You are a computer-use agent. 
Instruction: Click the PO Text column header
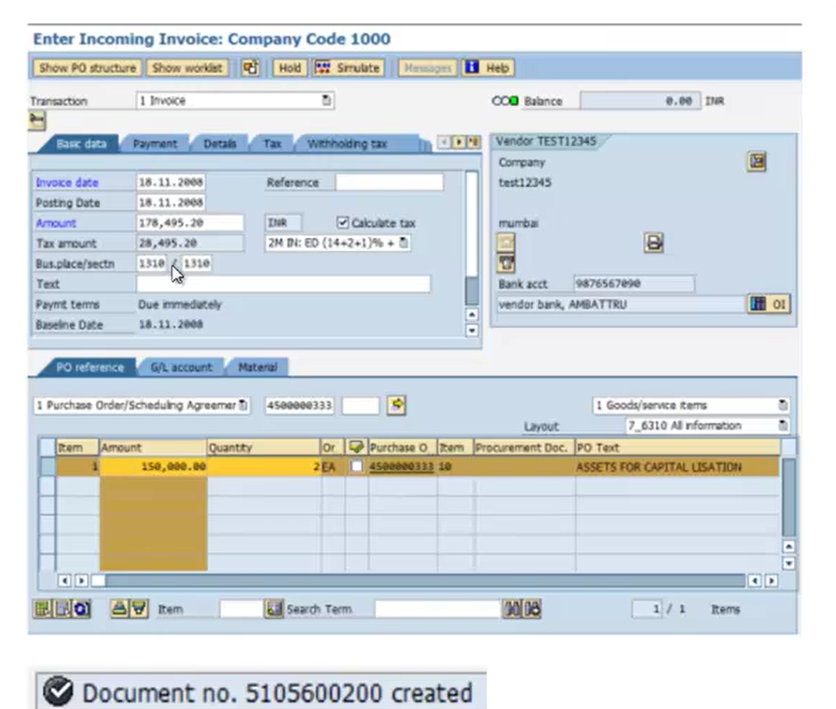pos(677,447)
